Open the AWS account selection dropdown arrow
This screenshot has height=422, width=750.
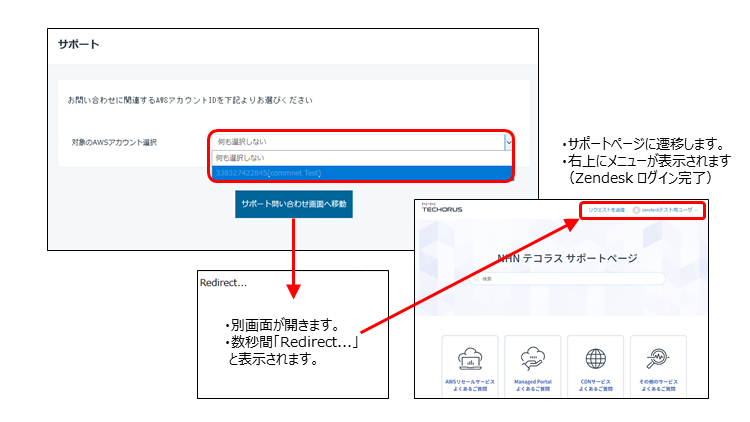[x=508, y=142]
